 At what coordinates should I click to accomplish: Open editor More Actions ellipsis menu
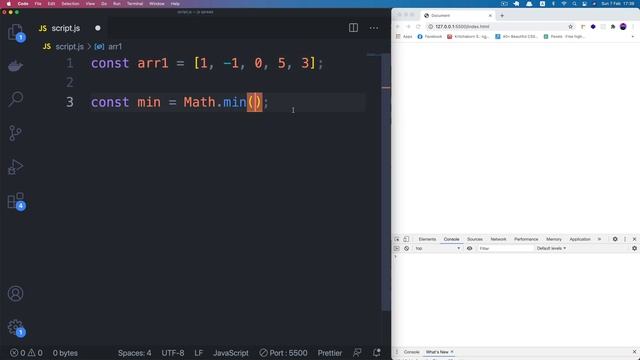point(374,28)
